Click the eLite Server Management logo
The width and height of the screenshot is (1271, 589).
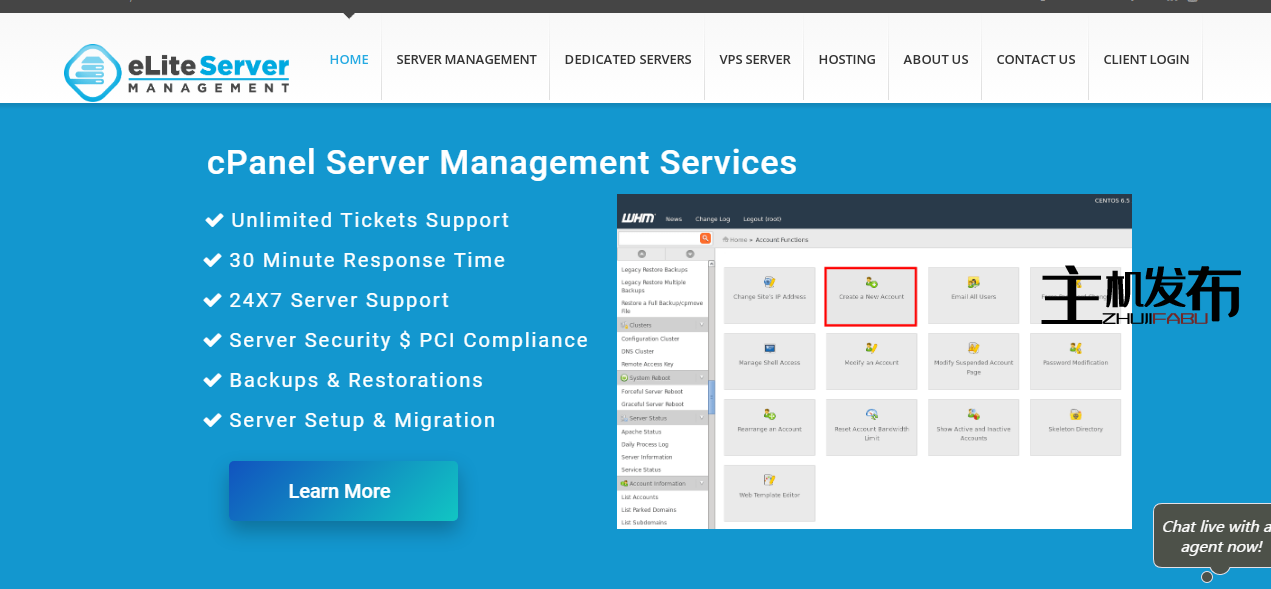coord(177,72)
